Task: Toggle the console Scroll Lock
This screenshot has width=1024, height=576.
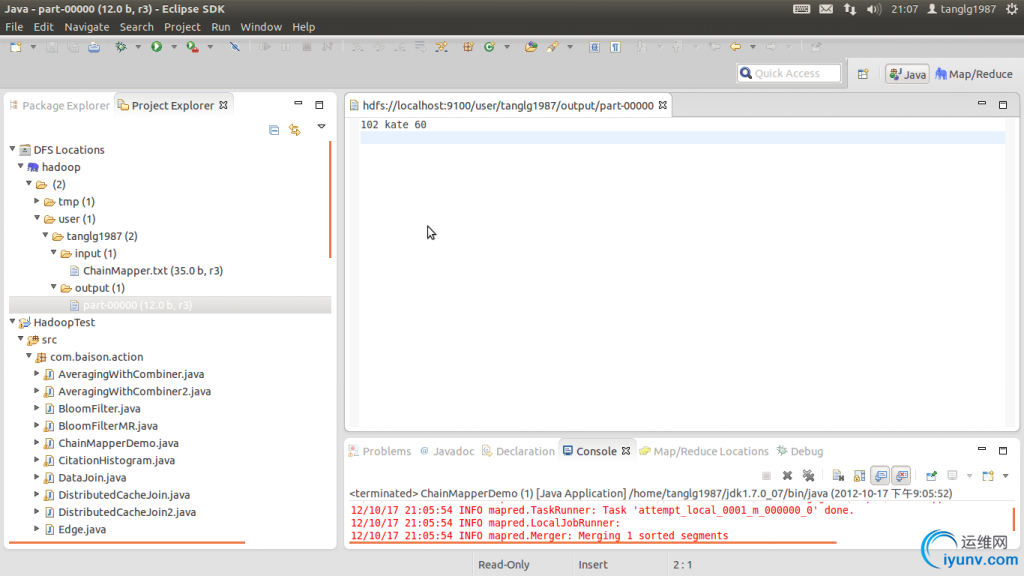Action: pyautogui.click(x=858, y=476)
